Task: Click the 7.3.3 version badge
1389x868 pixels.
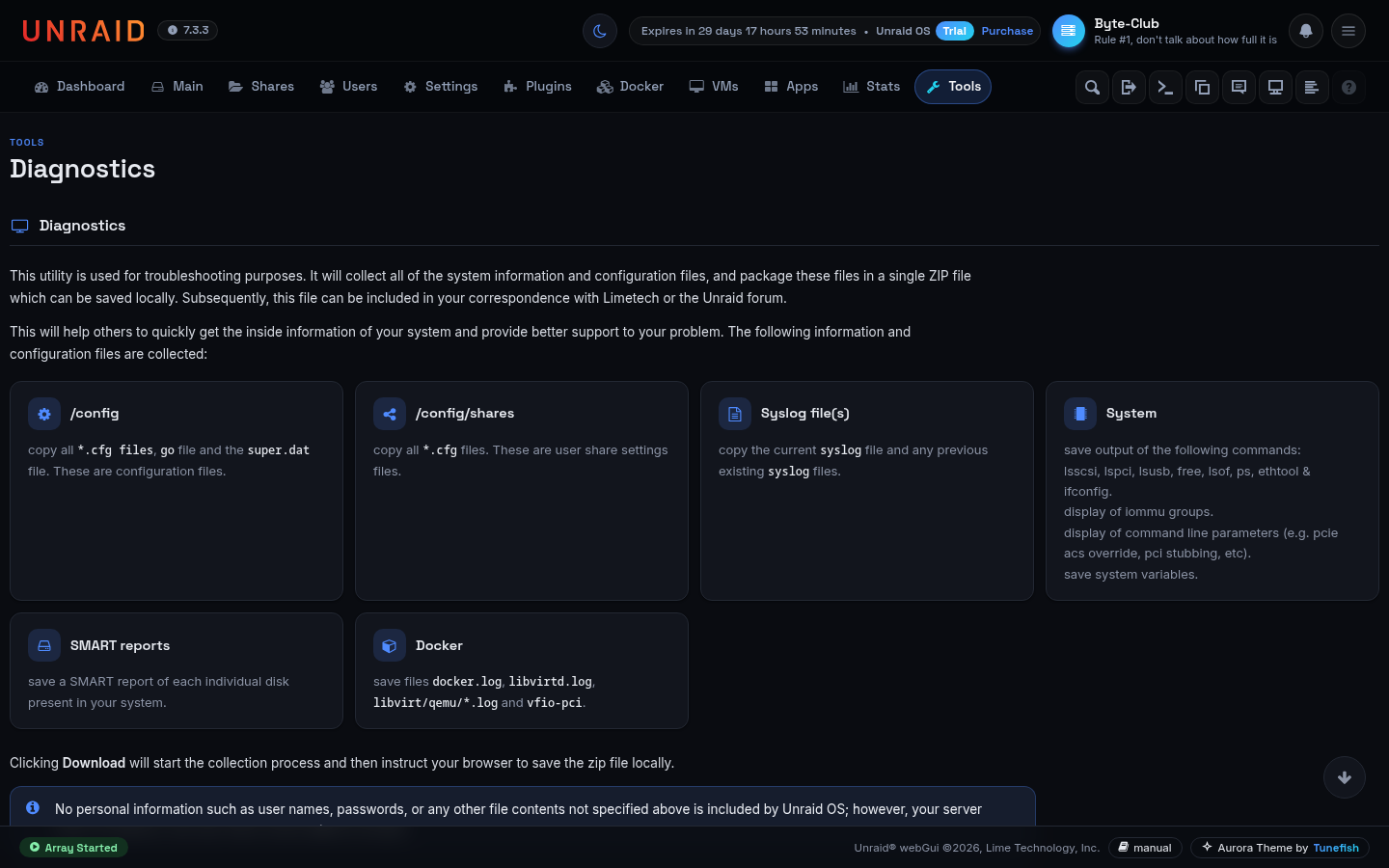Action: click(188, 30)
